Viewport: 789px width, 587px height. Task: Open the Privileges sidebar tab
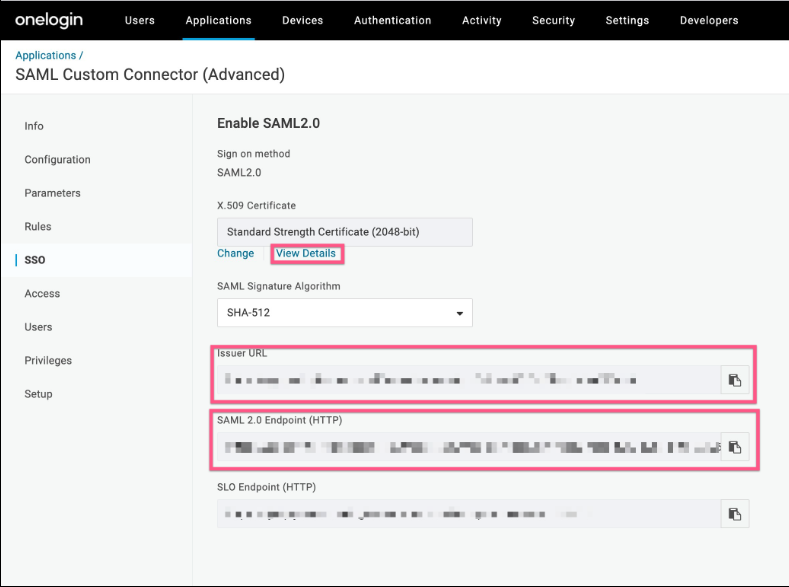pos(48,360)
